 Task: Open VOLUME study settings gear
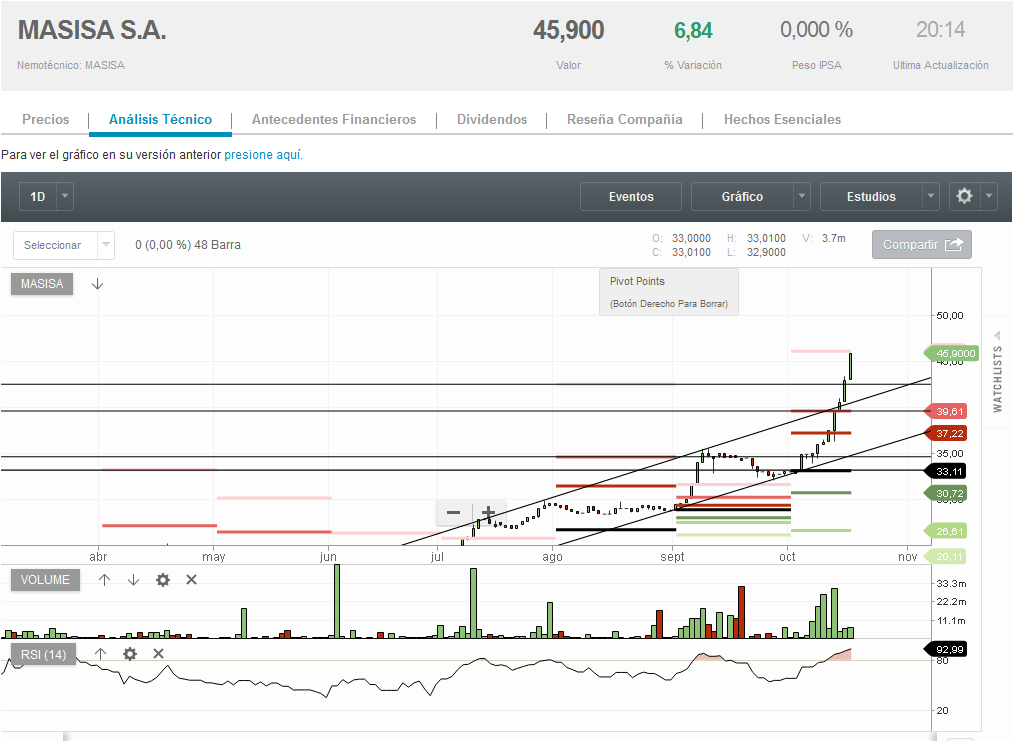[x=163, y=580]
